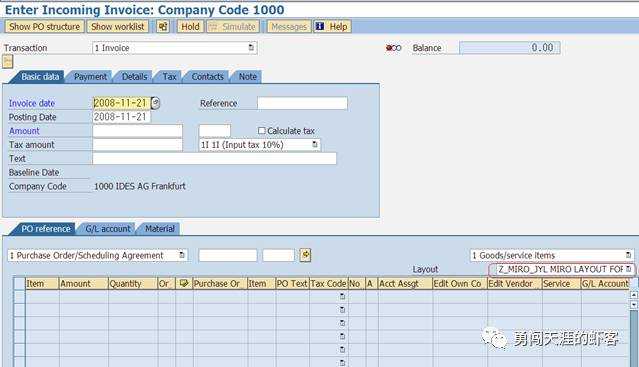
Task: Click the Balance amount field
Action: coord(510,48)
